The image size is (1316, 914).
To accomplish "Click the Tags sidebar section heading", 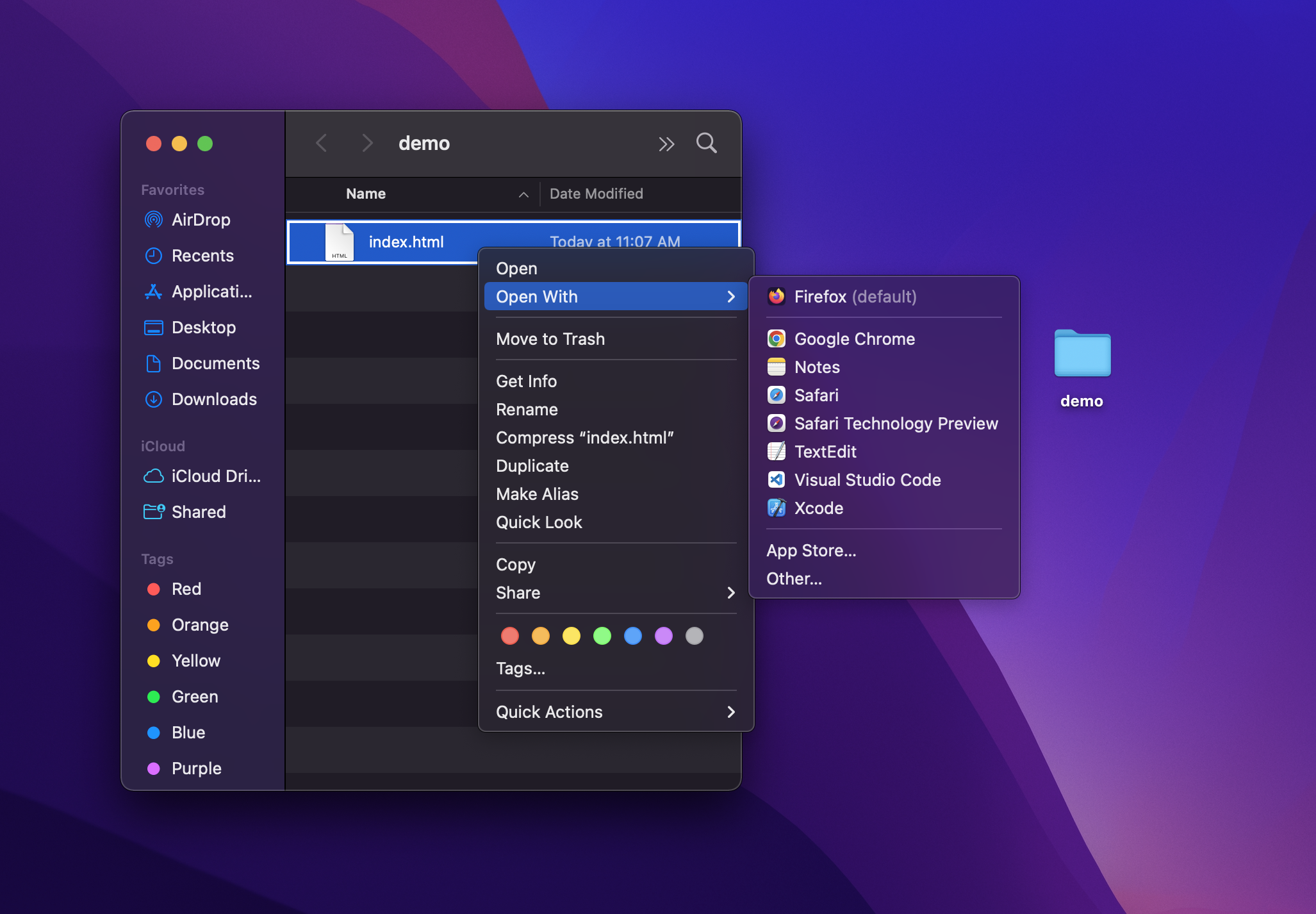I will [157, 559].
